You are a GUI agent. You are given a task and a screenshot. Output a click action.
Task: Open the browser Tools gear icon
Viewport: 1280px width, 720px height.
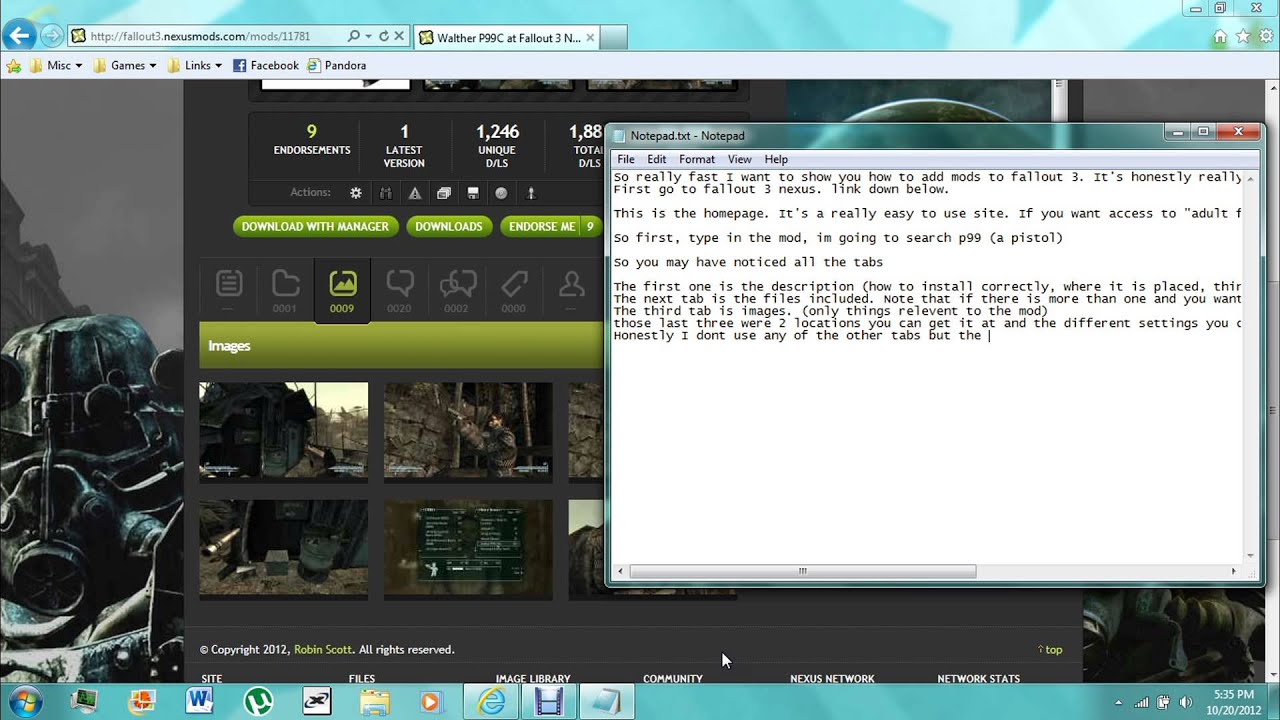[1266, 37]
